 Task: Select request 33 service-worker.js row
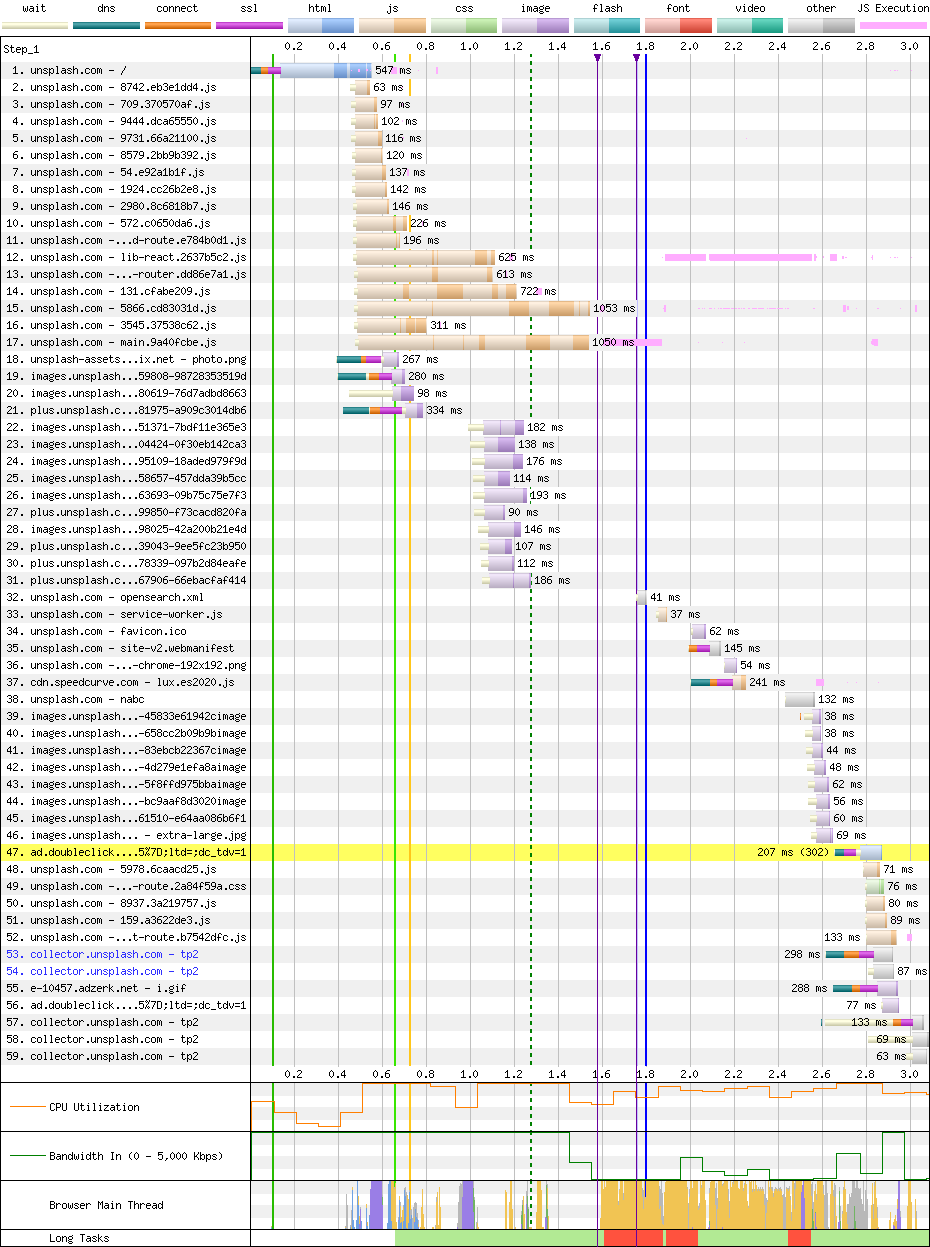point(126,615)
